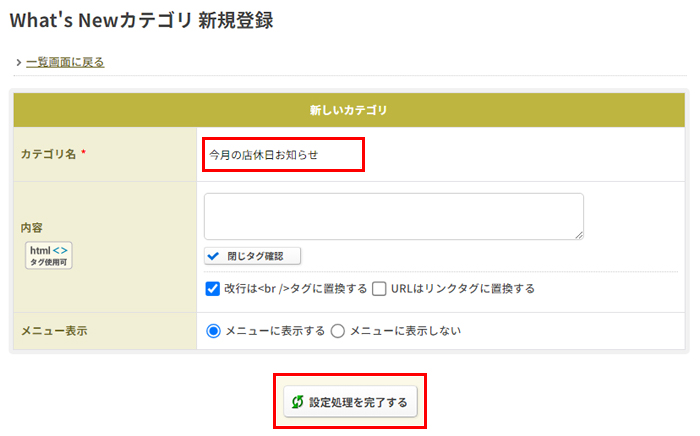This screenshot has width=700, height=436.
Task: Focus the カテゴリ名 text field
Action: click(x=283, y=154)
